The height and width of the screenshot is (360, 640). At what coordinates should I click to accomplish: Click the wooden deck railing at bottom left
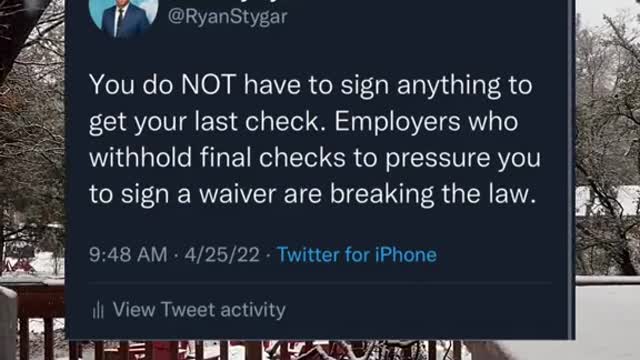coord(33,318)
